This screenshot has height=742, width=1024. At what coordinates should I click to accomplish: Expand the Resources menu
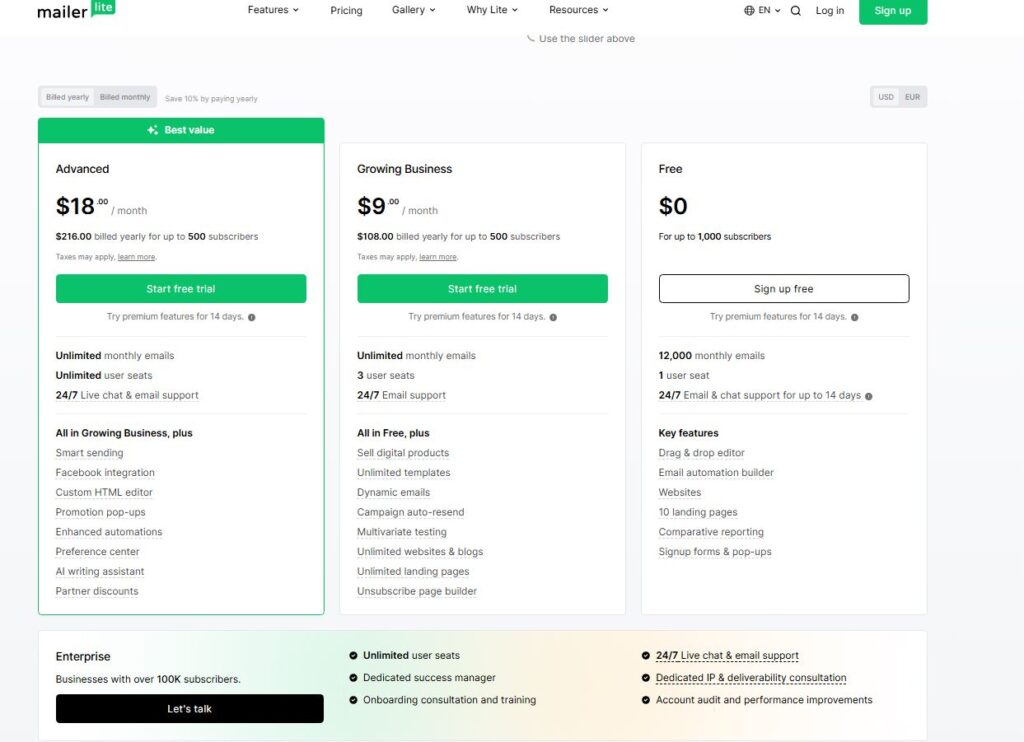(579, 10)
